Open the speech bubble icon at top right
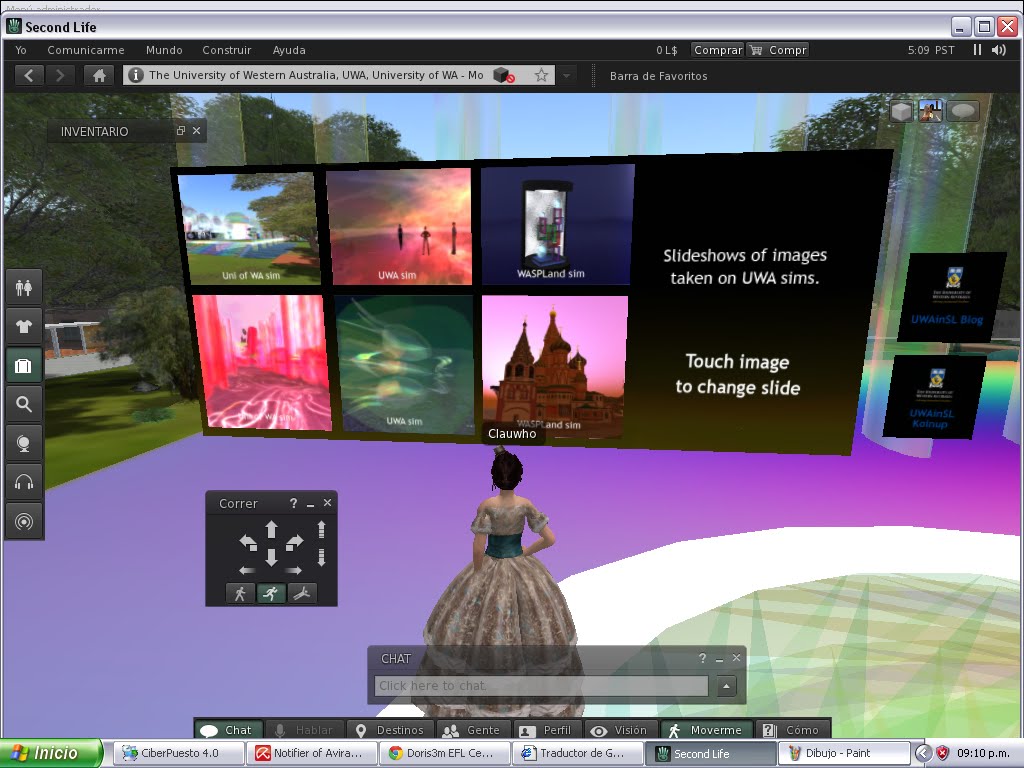This screenshot has height=768, width=1024. 964,111
